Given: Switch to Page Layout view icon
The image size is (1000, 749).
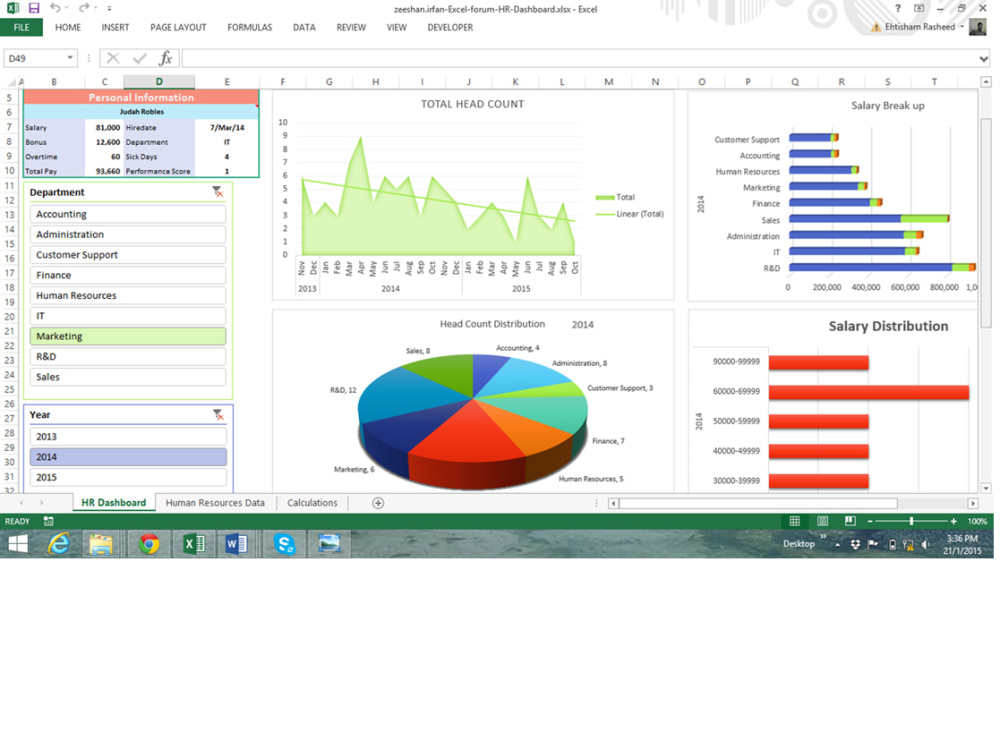Looking at the screenshot, I should point(823,521).
